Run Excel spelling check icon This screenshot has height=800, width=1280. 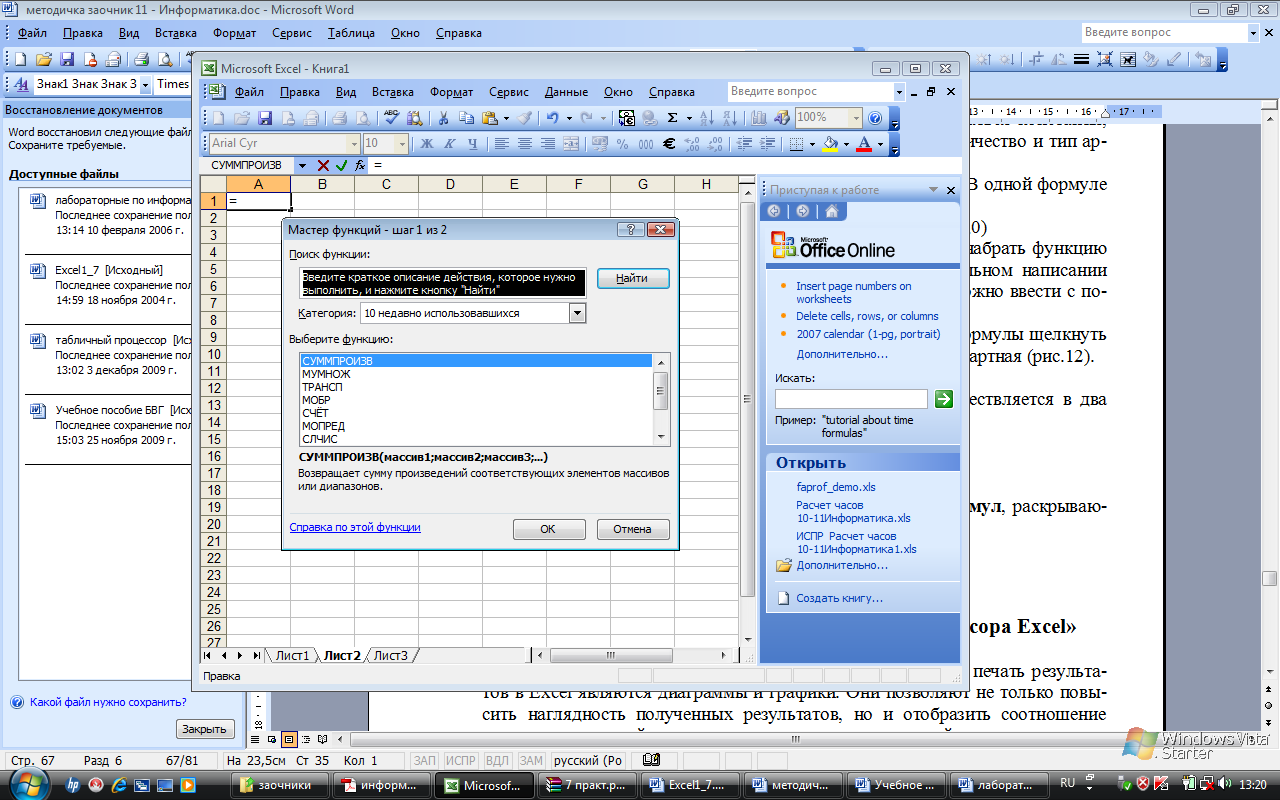(391, 117)
